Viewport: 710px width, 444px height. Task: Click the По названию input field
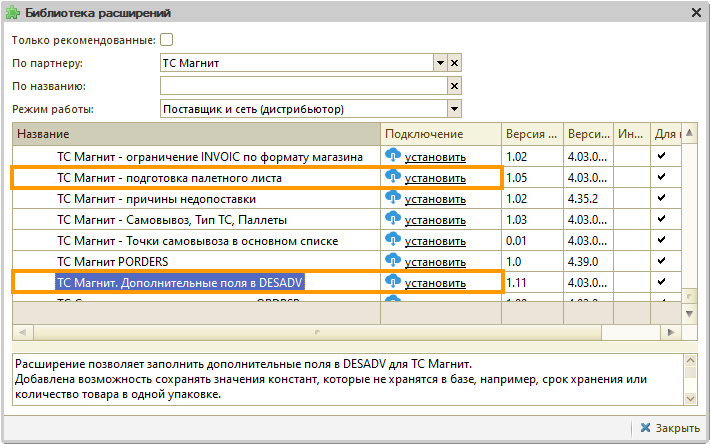(304, 86)
